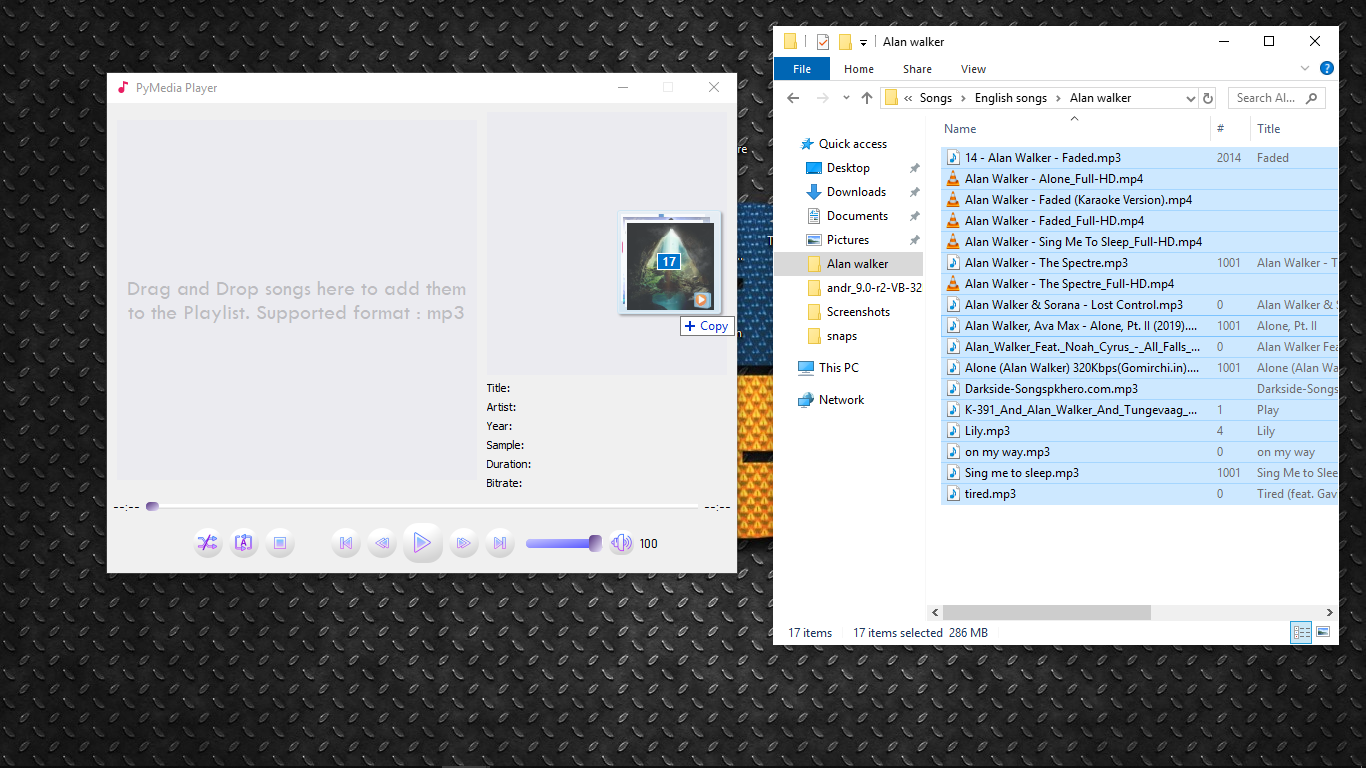Click the song seek bar handle
1366x768 pixels.
click(152, 507)
